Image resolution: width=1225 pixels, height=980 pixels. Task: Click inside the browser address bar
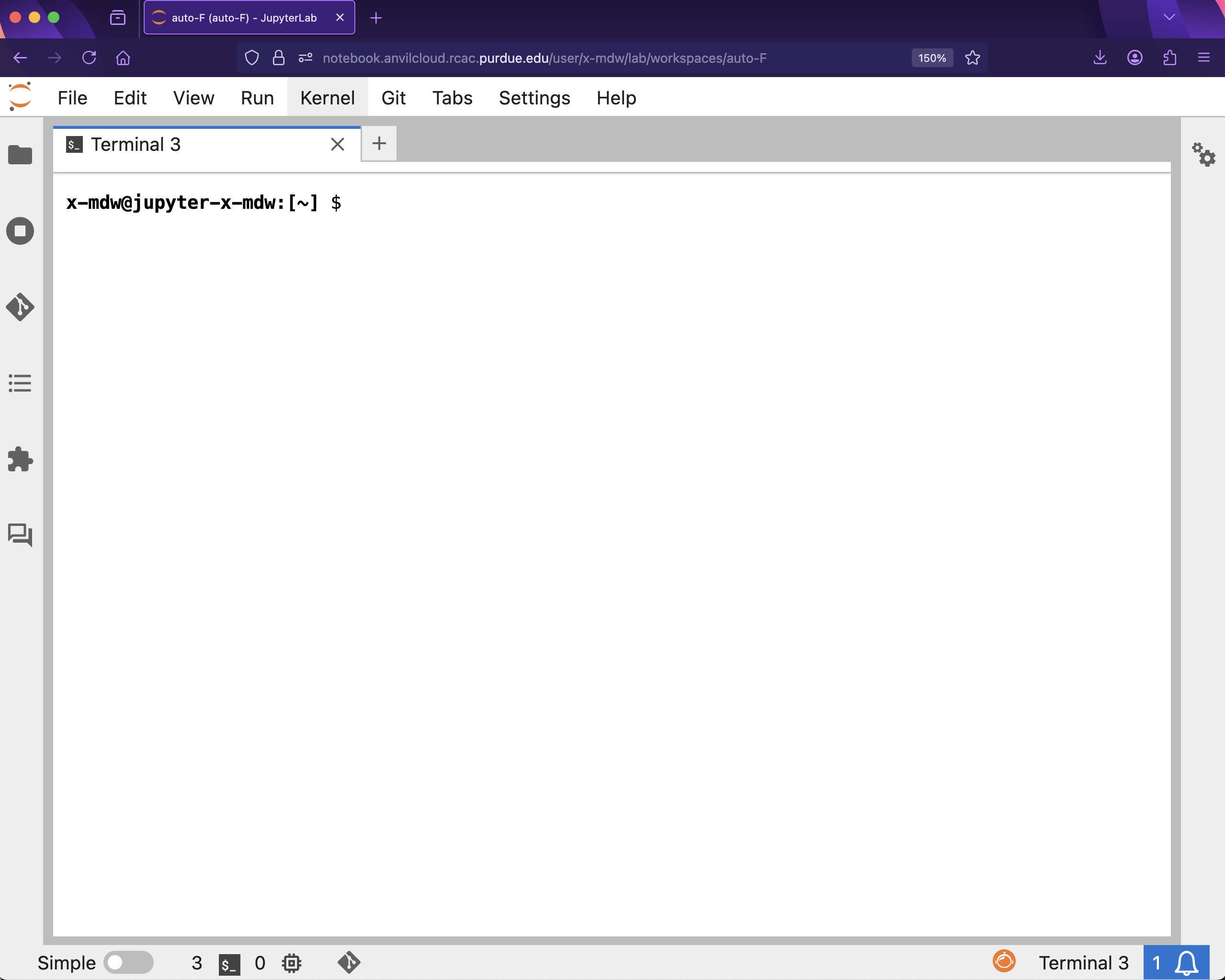pyautogui.click(x=568, y=57)
